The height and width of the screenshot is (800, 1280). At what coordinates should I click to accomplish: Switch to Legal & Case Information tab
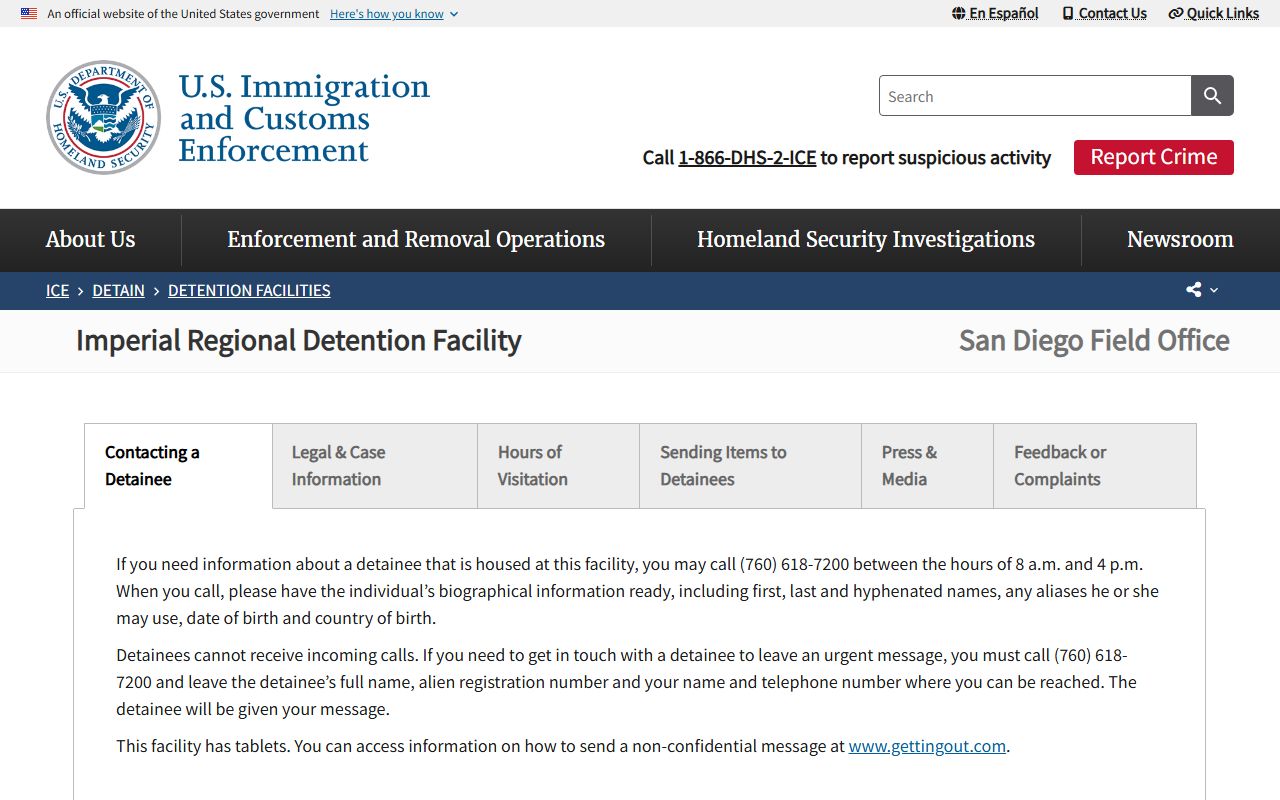tap(375, 466)
